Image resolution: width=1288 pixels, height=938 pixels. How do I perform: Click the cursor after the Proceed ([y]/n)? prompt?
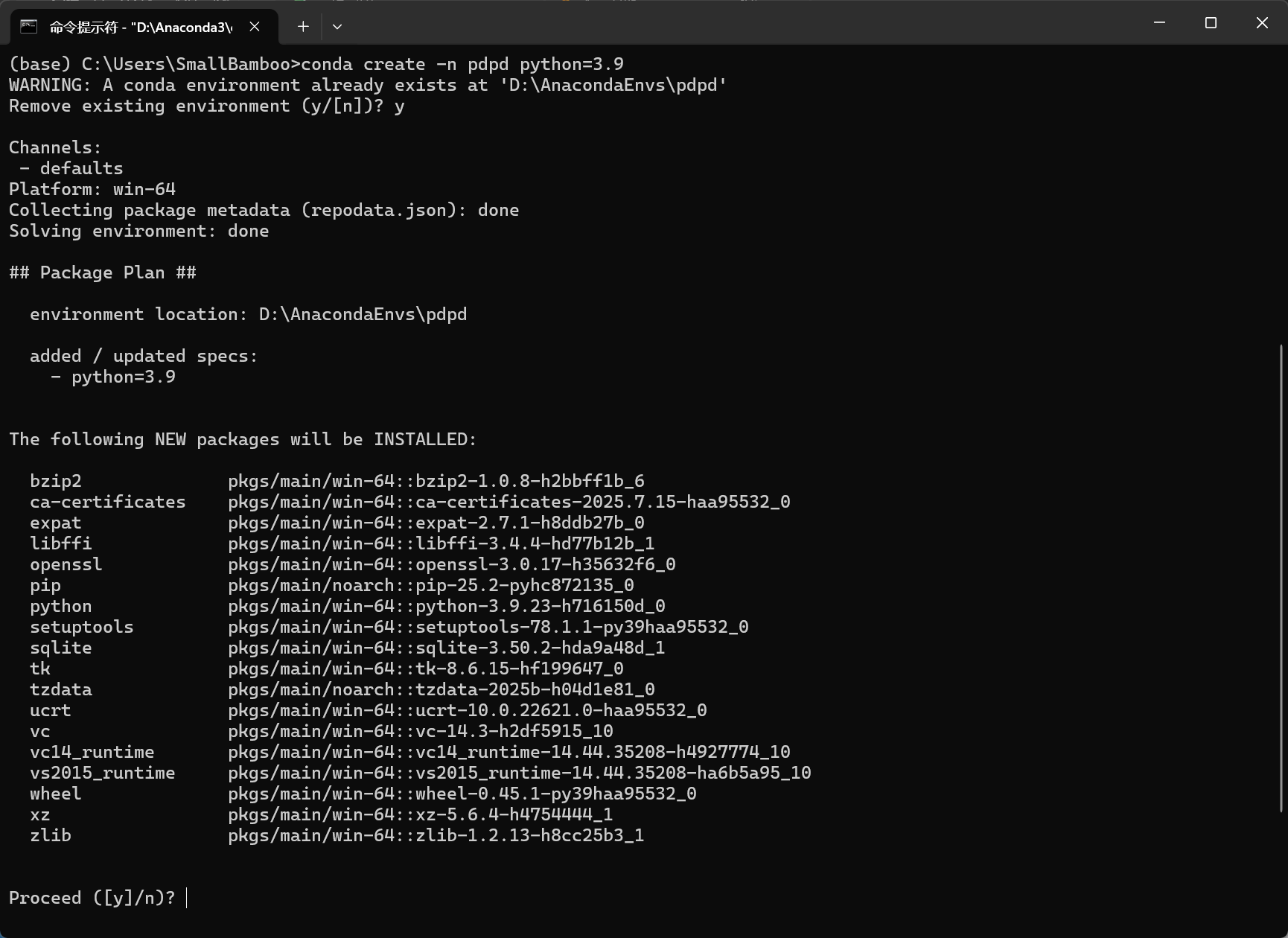[186, 898]
